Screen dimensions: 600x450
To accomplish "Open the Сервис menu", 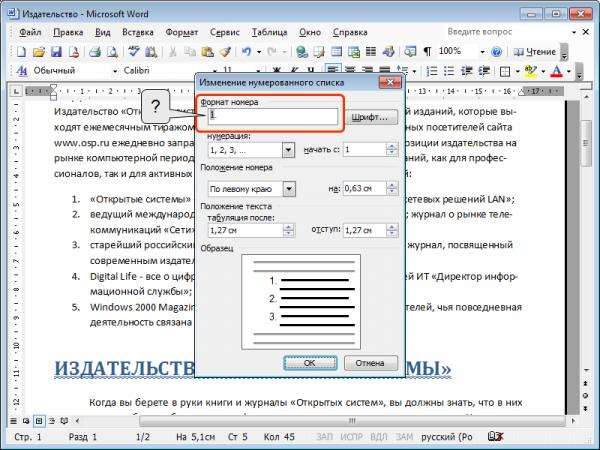I will (x=225, y=32).
